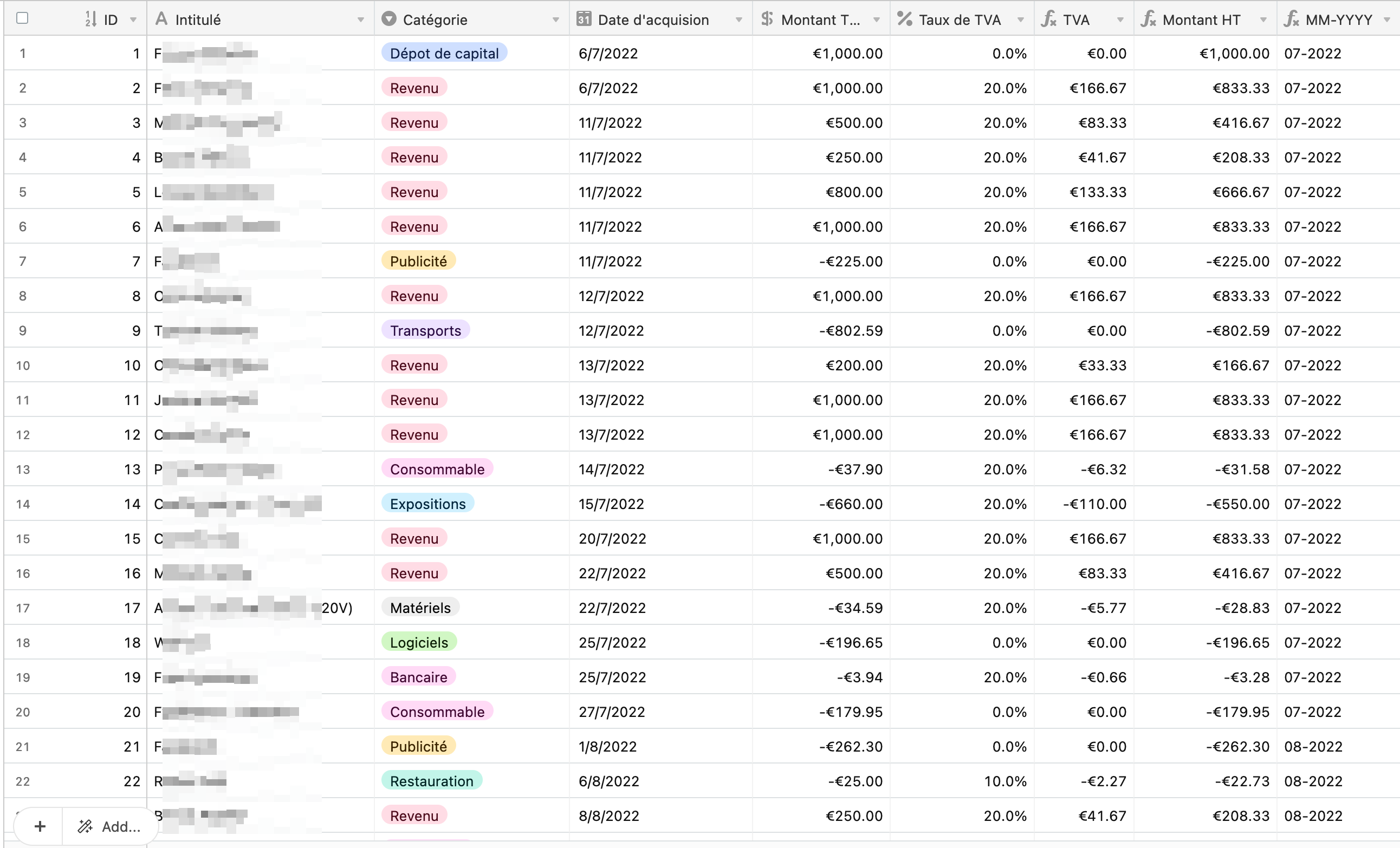Screen dimensions: 1400x848
Task: Select the Publicité tag in row 21
Action: point(418,746)
